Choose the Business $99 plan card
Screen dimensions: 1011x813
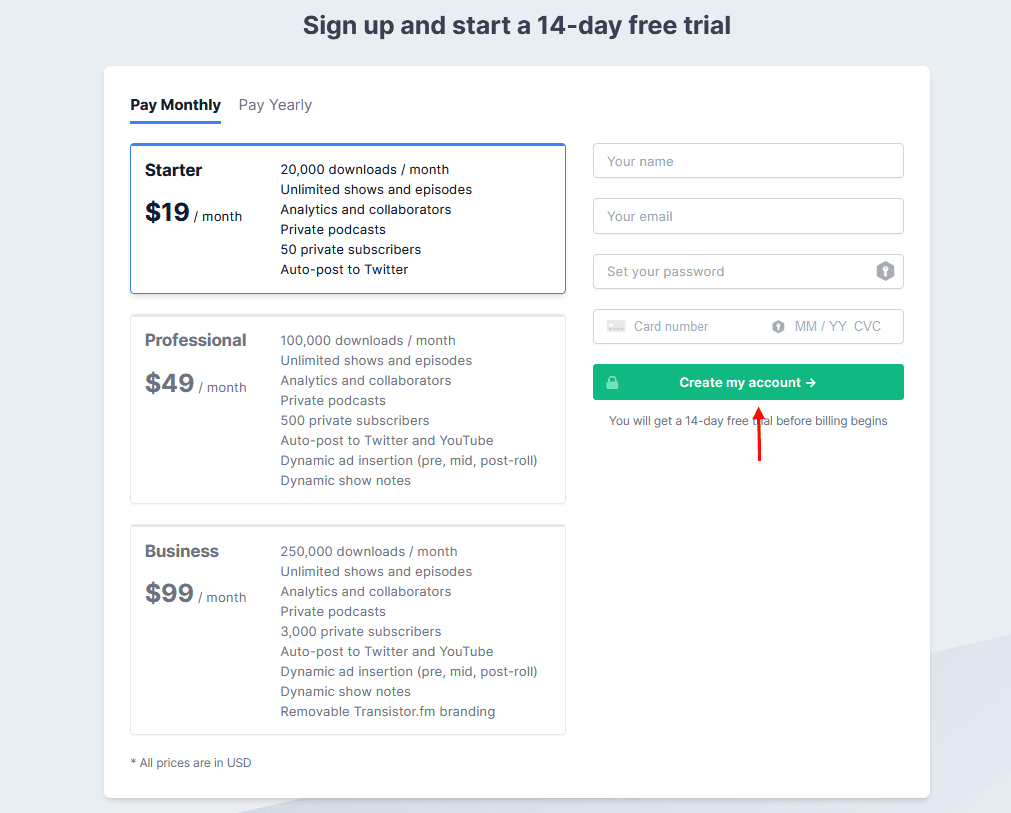[348, 629]
